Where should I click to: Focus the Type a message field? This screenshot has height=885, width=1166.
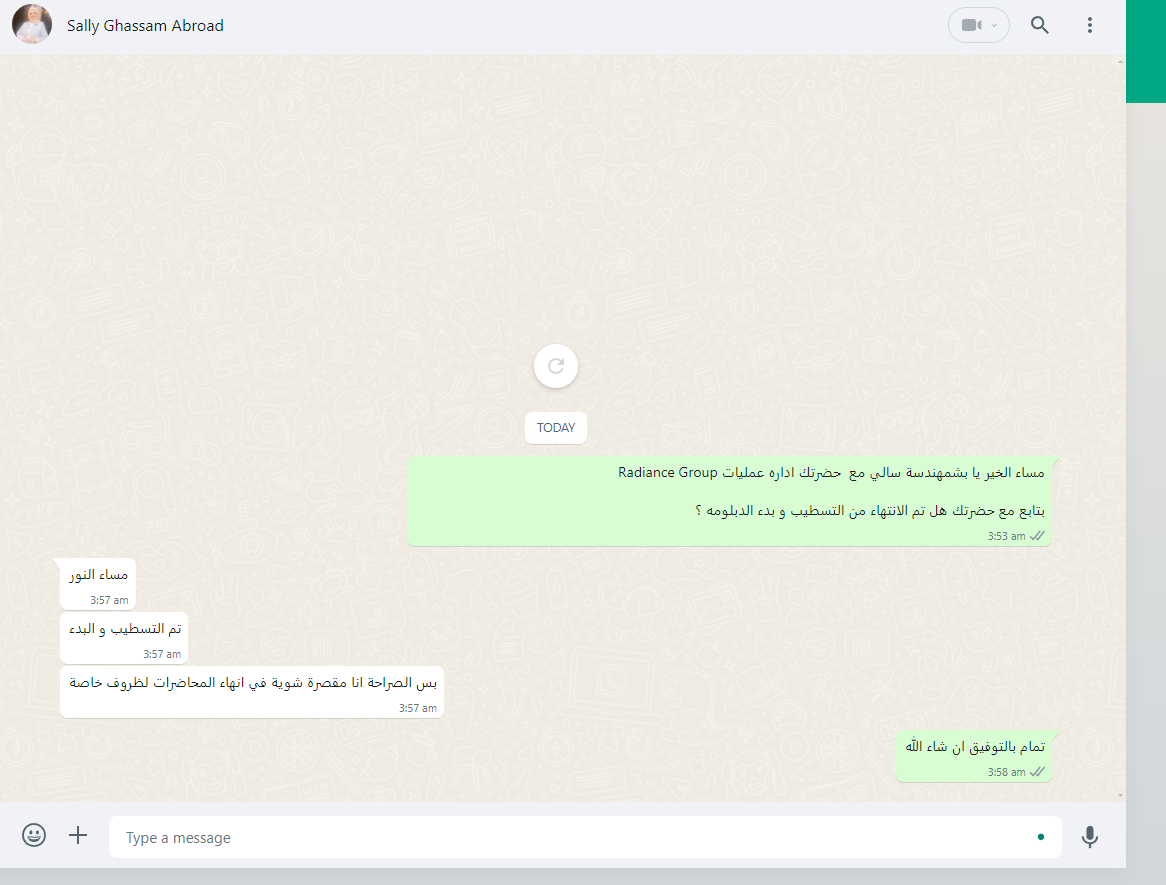584,837
